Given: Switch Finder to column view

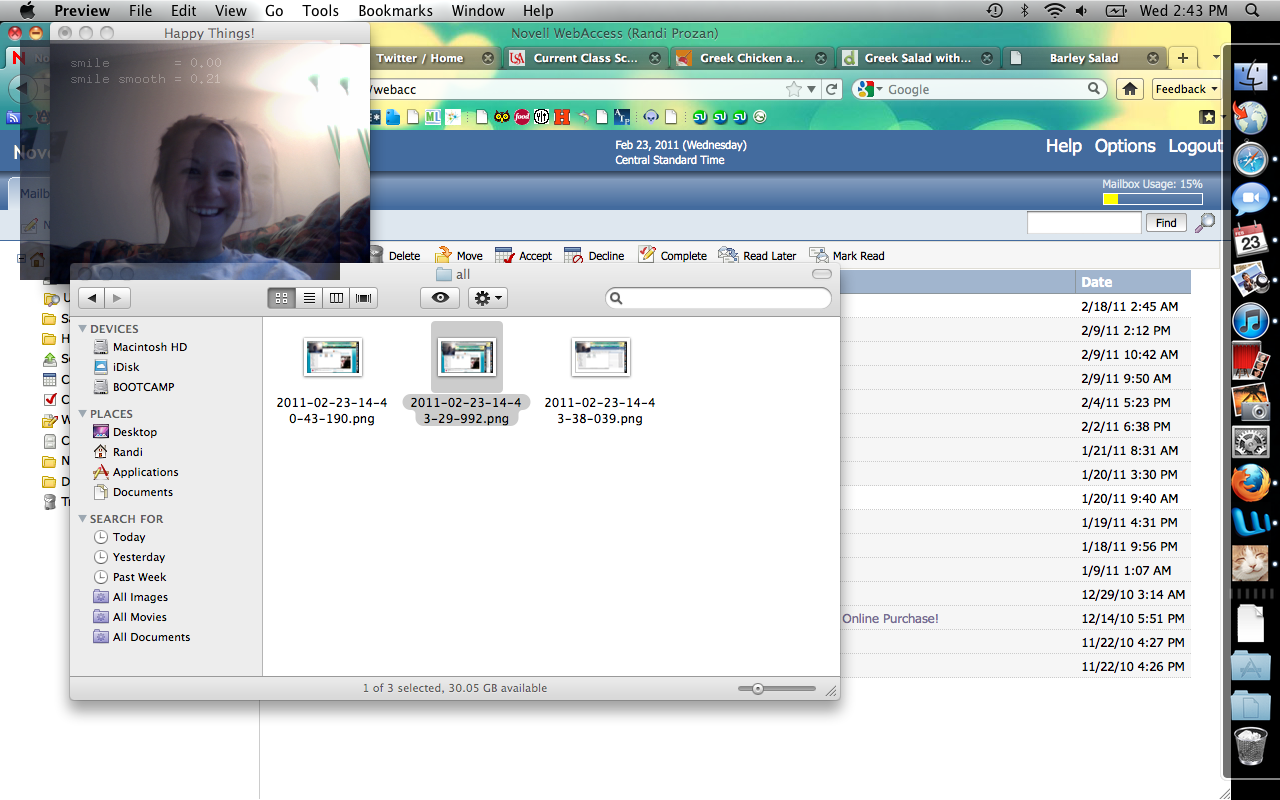Looking at the screenshot, I should coord(337,298).
